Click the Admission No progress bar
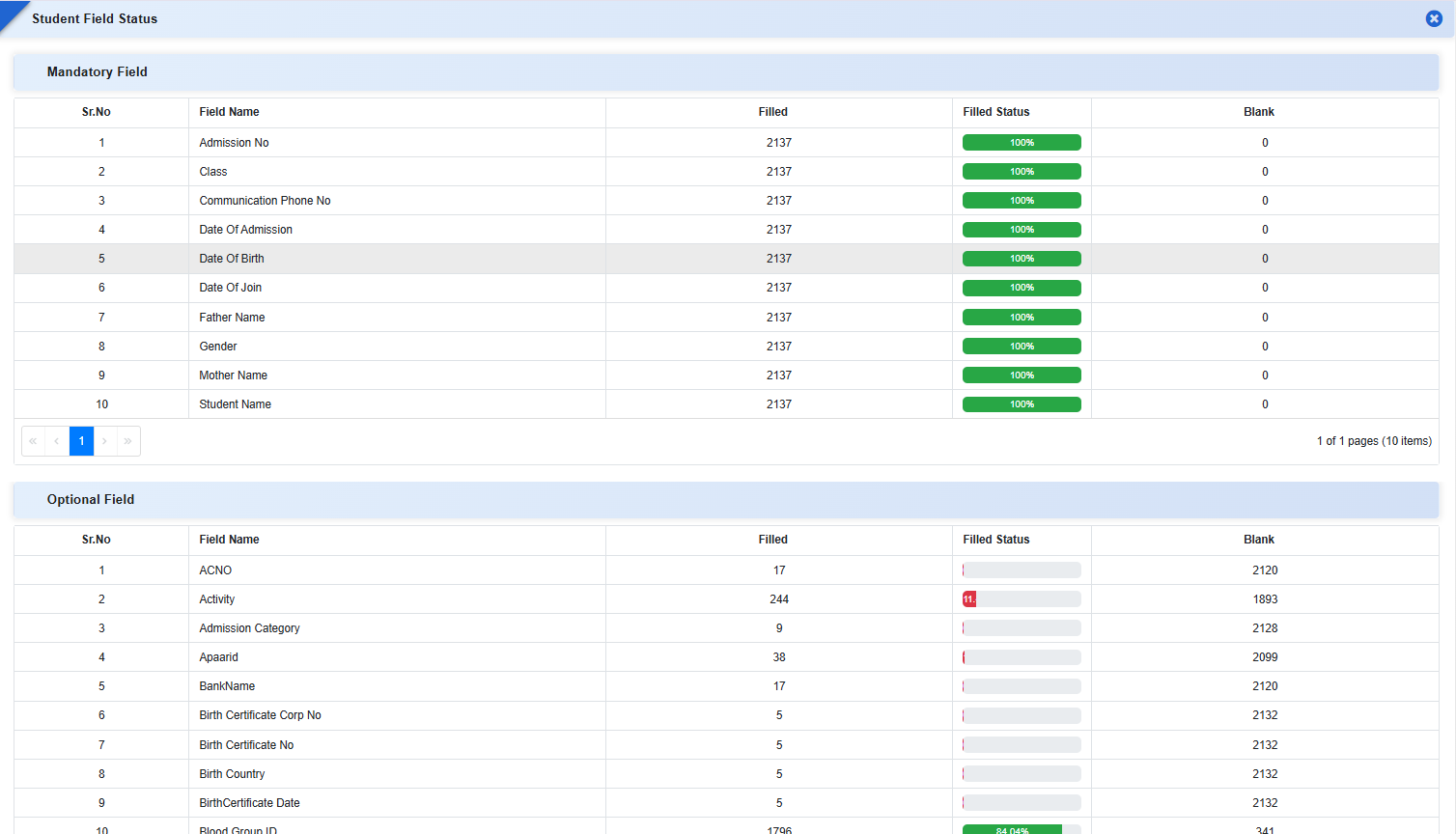The image size is (1456, 834). point(1022,143)
